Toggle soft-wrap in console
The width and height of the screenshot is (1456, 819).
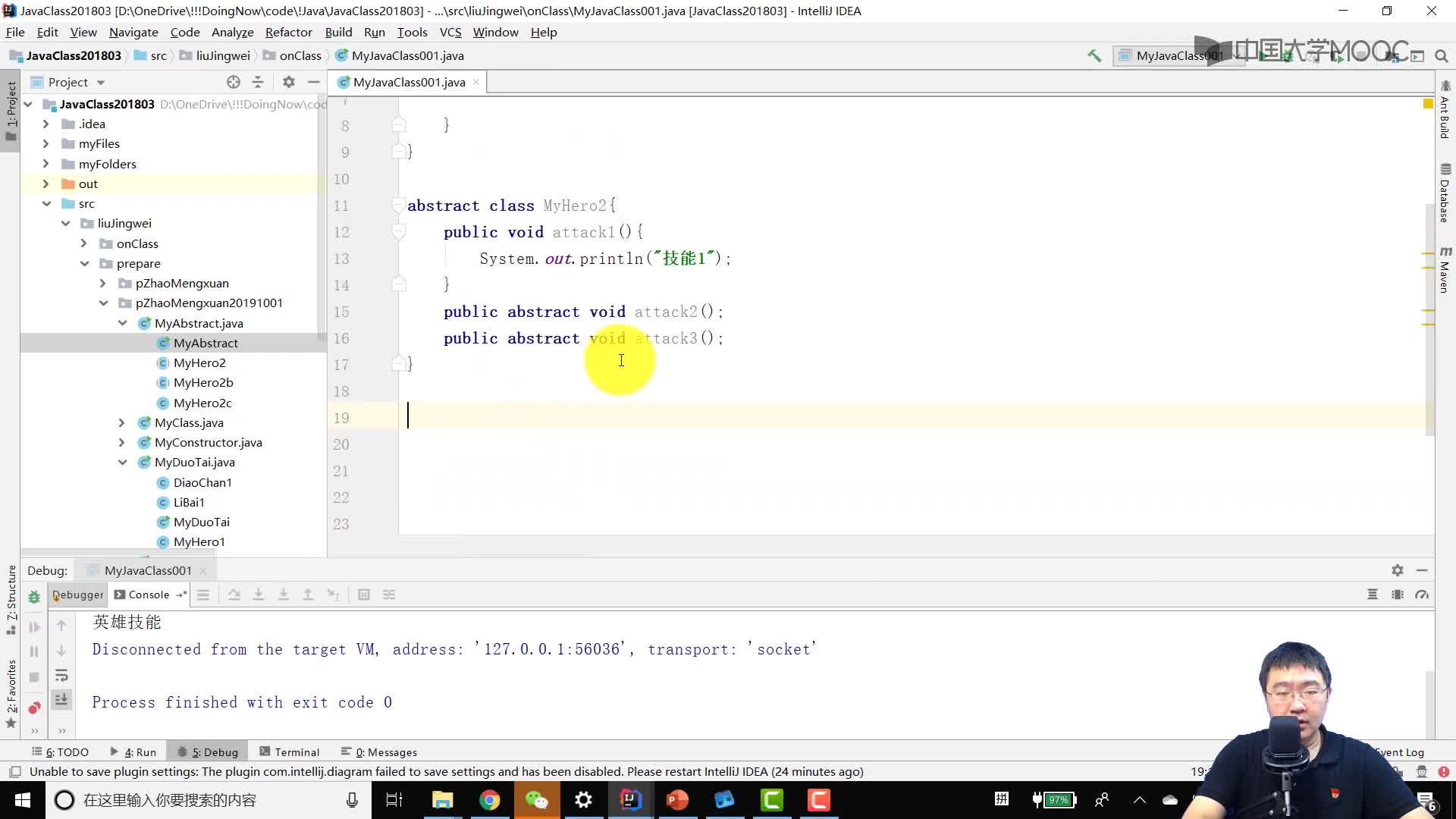61,676
